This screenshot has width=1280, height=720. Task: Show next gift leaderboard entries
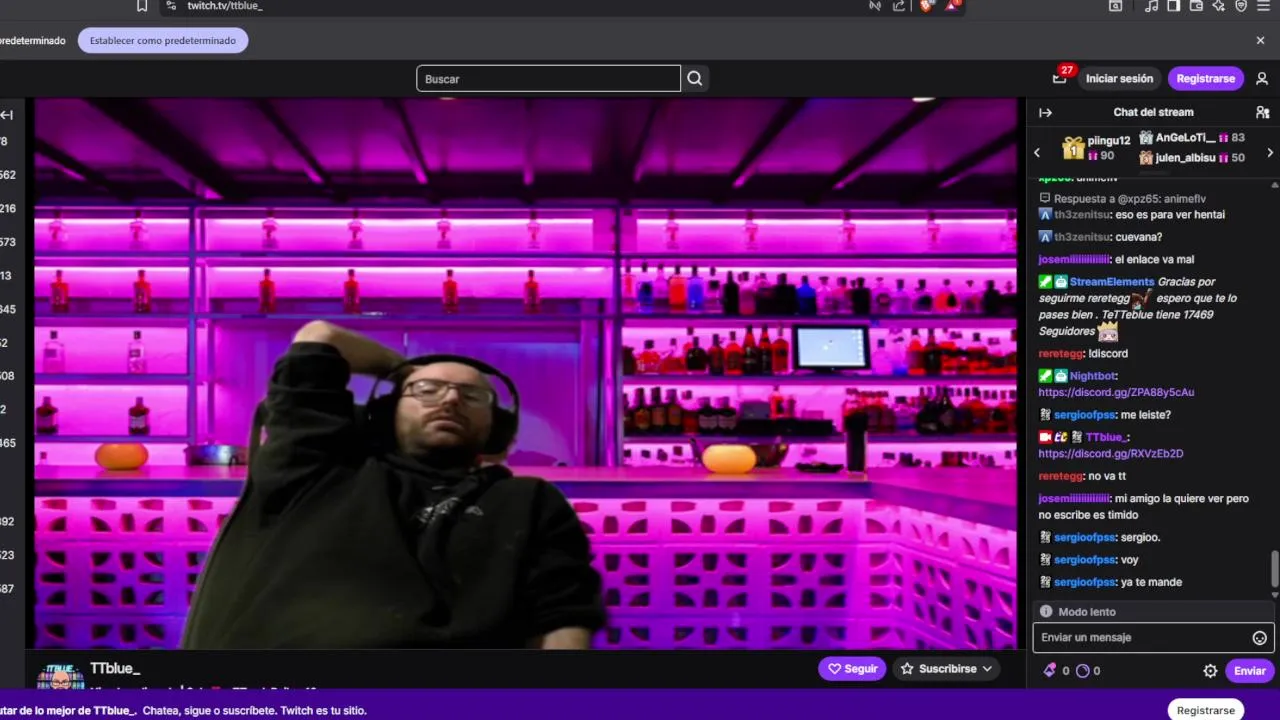(1270, 152)
